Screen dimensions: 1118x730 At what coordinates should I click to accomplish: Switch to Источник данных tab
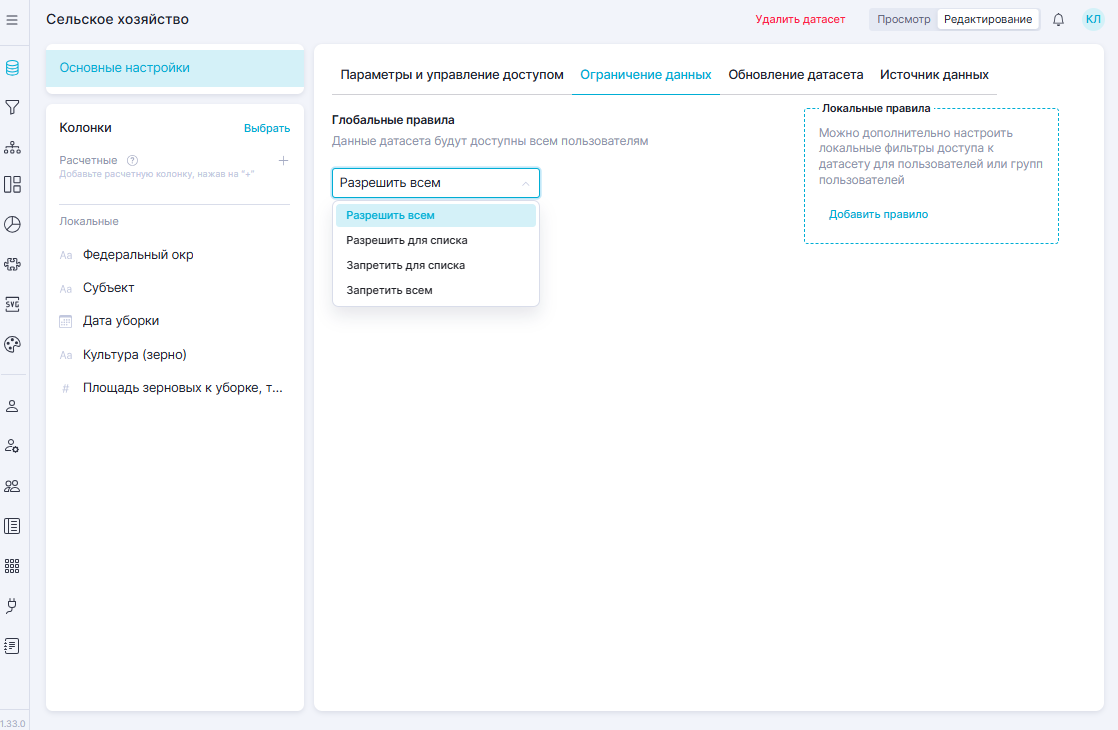(934, 75)
